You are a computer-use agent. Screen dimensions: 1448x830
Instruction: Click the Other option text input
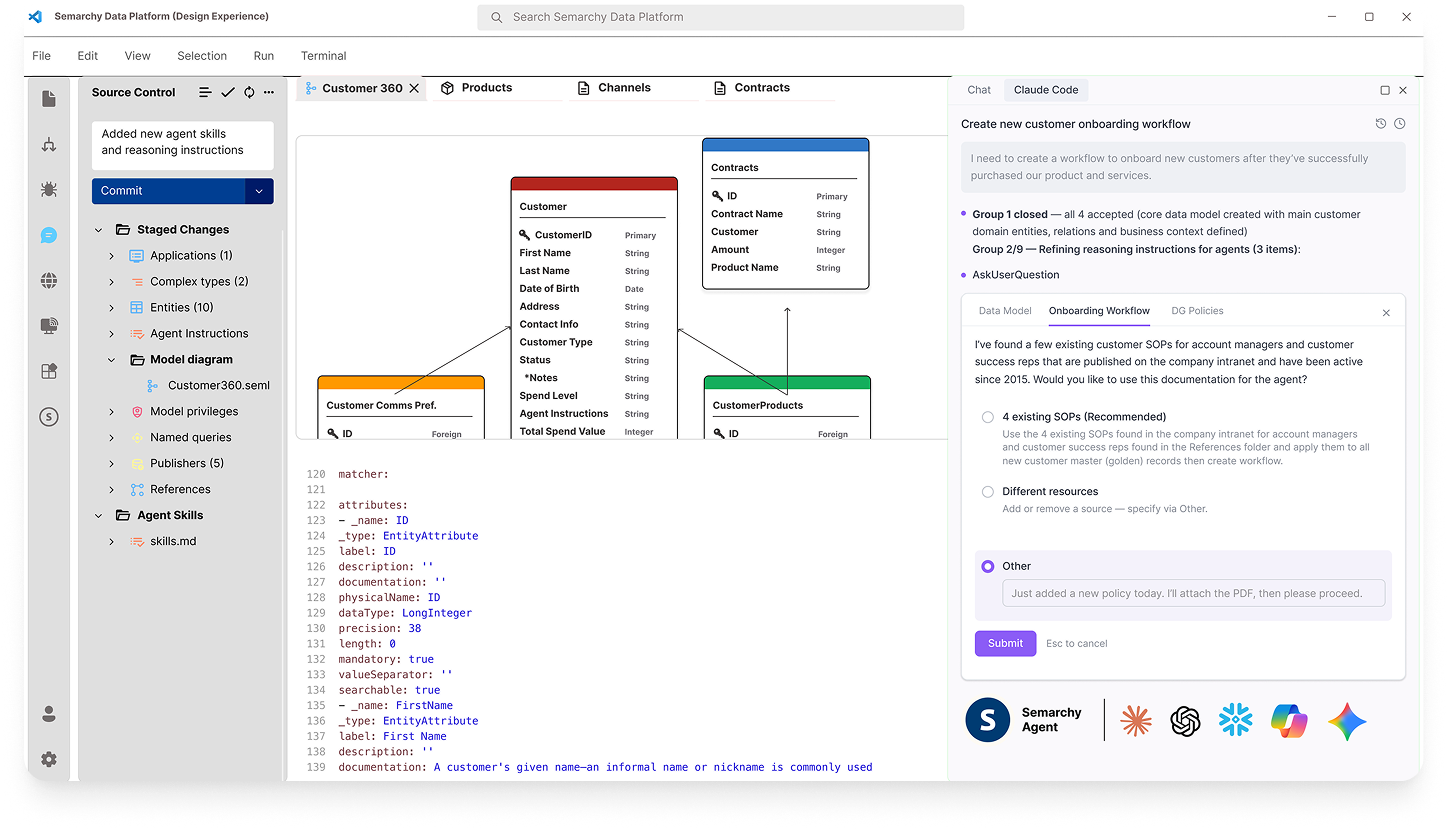[1194, 593]
